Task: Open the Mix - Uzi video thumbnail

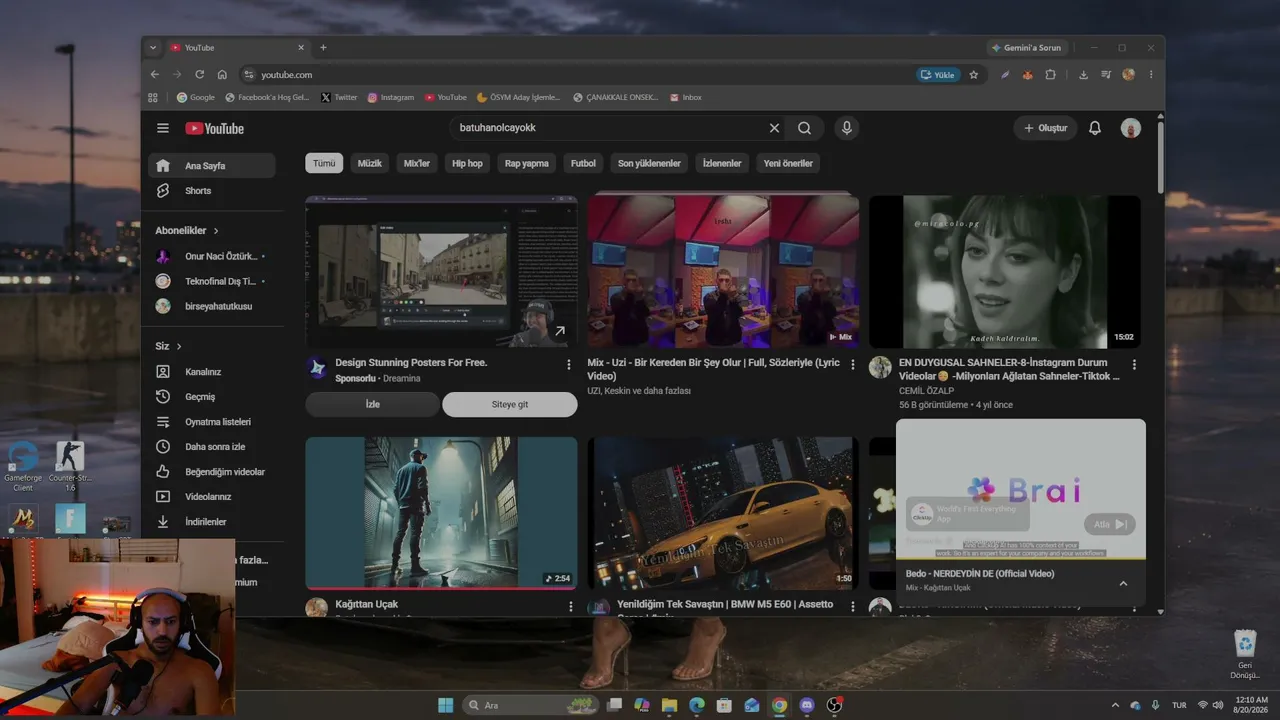Action: (x=723, y=272)
